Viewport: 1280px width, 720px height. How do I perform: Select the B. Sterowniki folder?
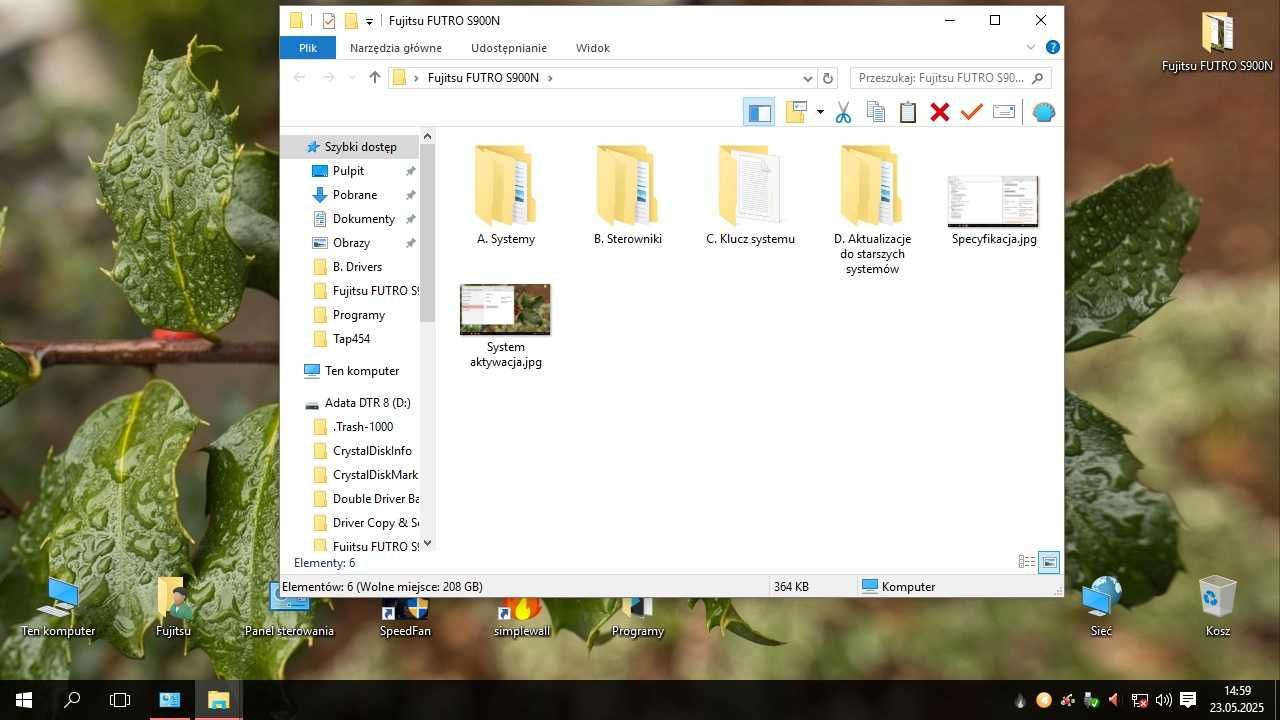pos(628,196)
